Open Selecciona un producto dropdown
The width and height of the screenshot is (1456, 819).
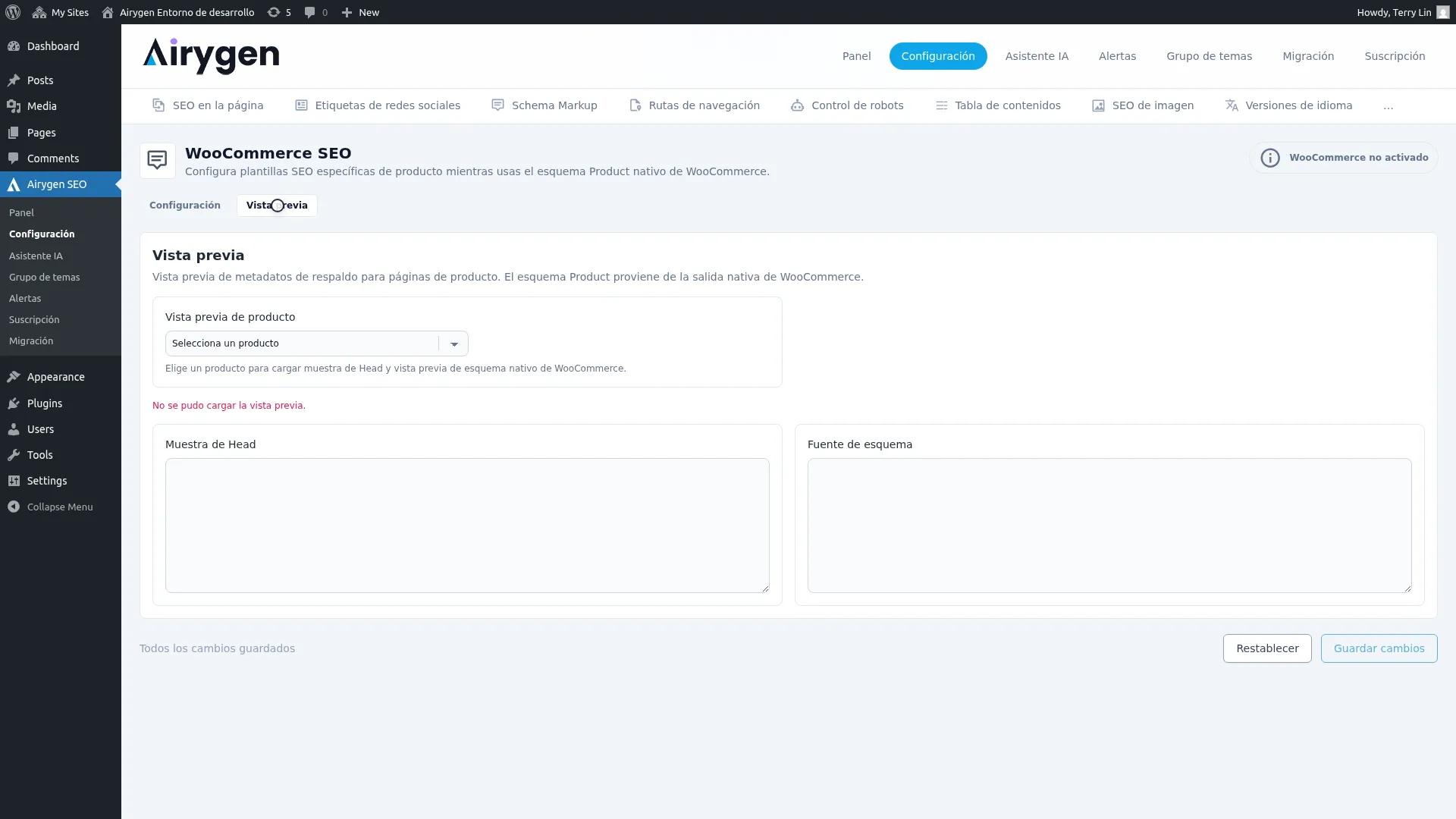point(317,344)
